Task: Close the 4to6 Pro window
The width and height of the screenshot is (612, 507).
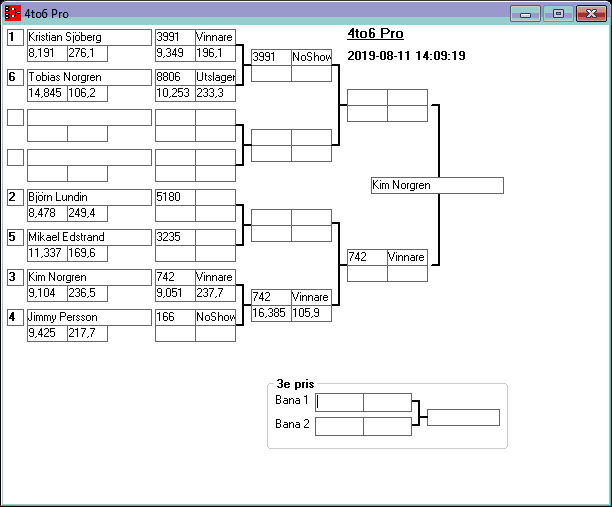Action: pos(590,14)
